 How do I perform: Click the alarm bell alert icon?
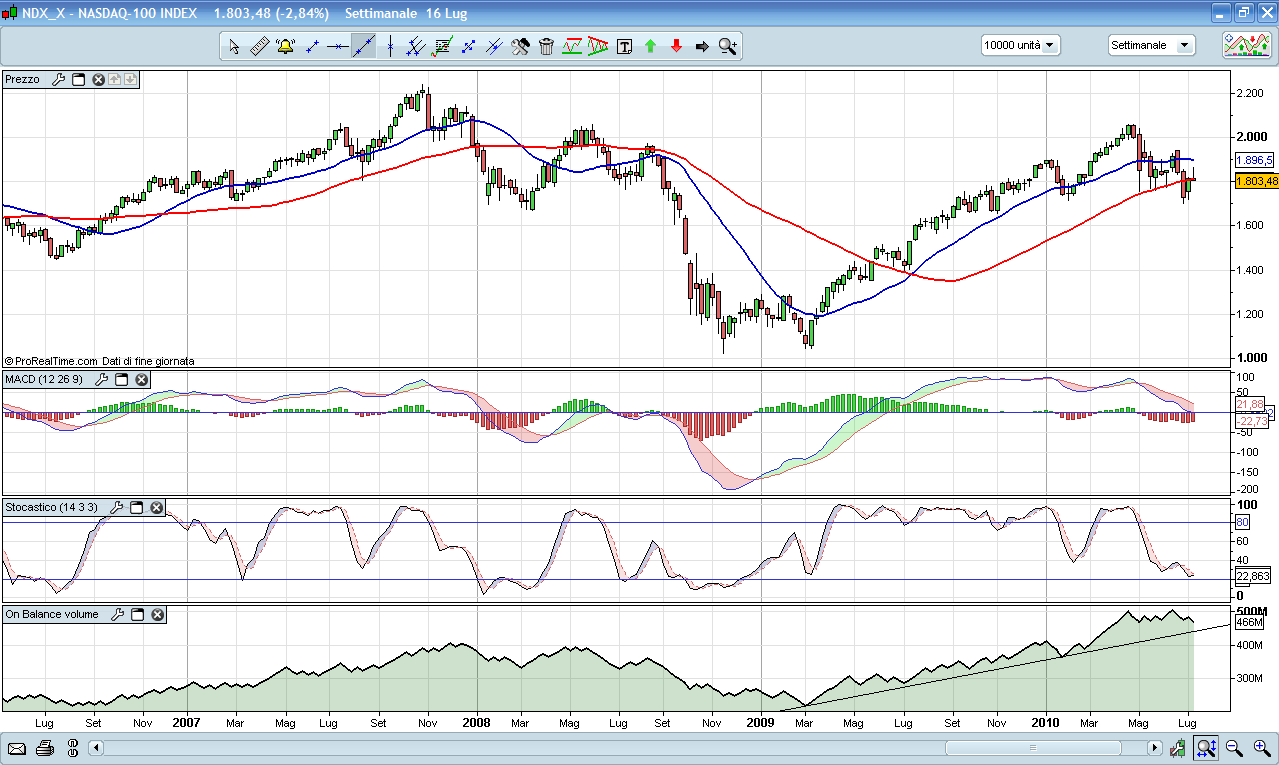point(285,46)
